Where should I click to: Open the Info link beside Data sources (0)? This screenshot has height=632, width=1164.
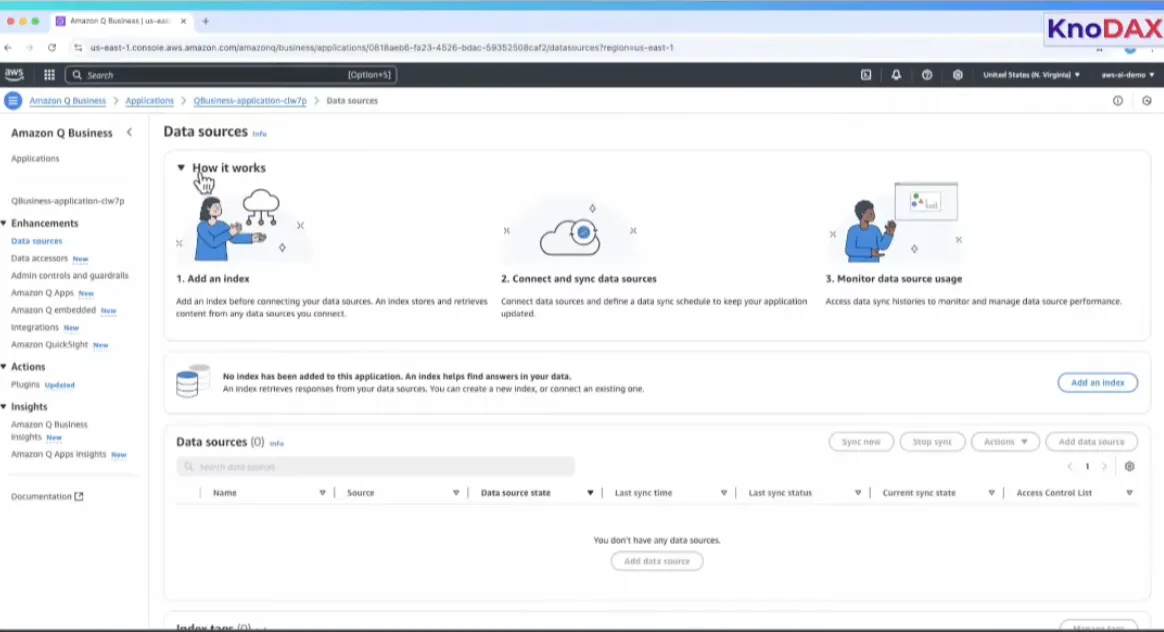click(x=277, y=443)
